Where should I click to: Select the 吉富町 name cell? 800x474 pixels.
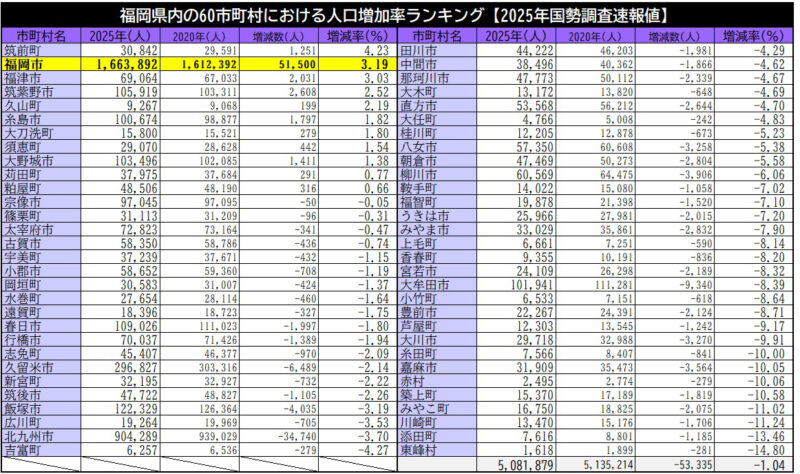(41, 450)
